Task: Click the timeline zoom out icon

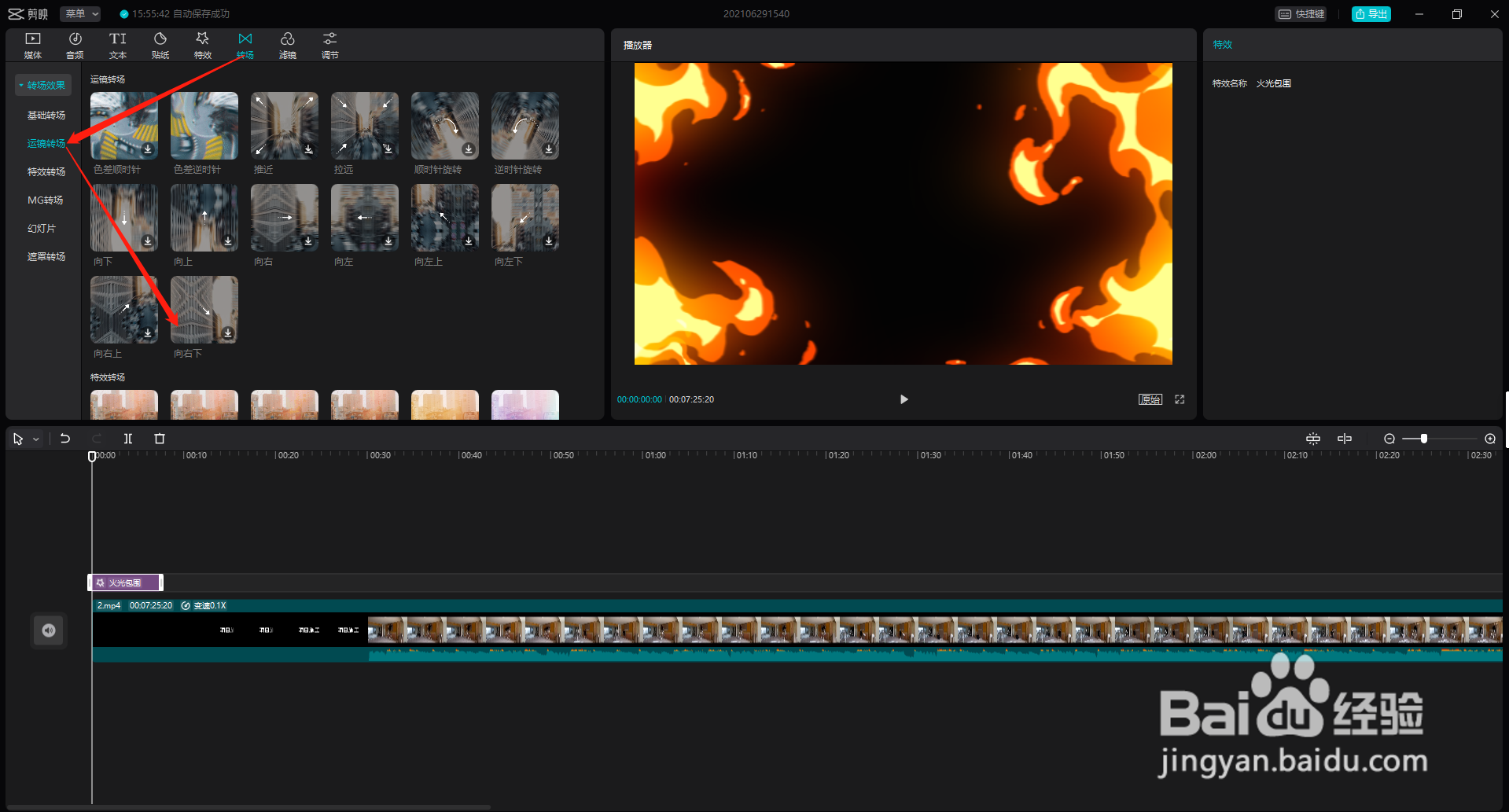Action: click(1389, 439)
